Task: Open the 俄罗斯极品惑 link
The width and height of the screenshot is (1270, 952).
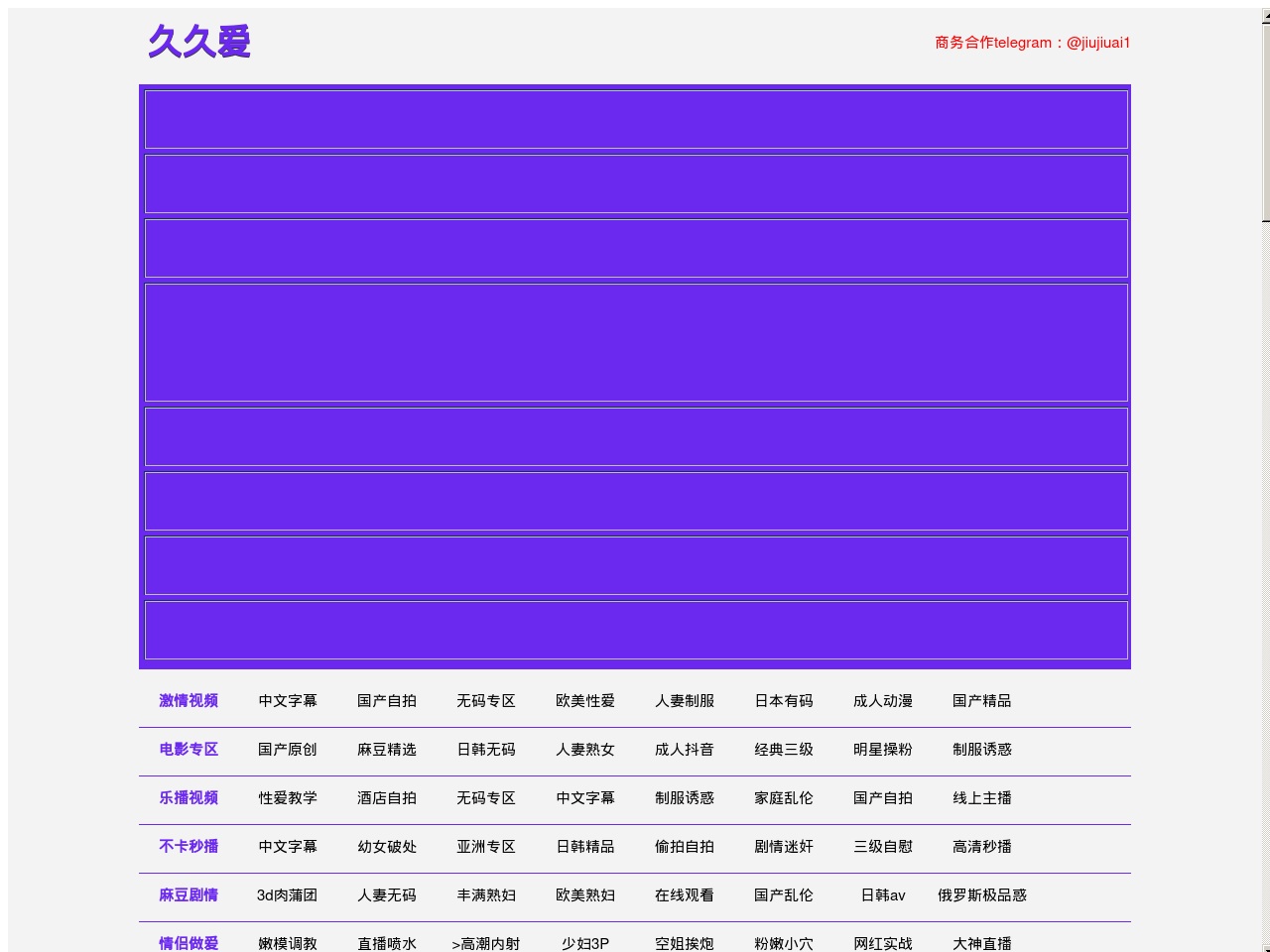Action: pos(982,894)
